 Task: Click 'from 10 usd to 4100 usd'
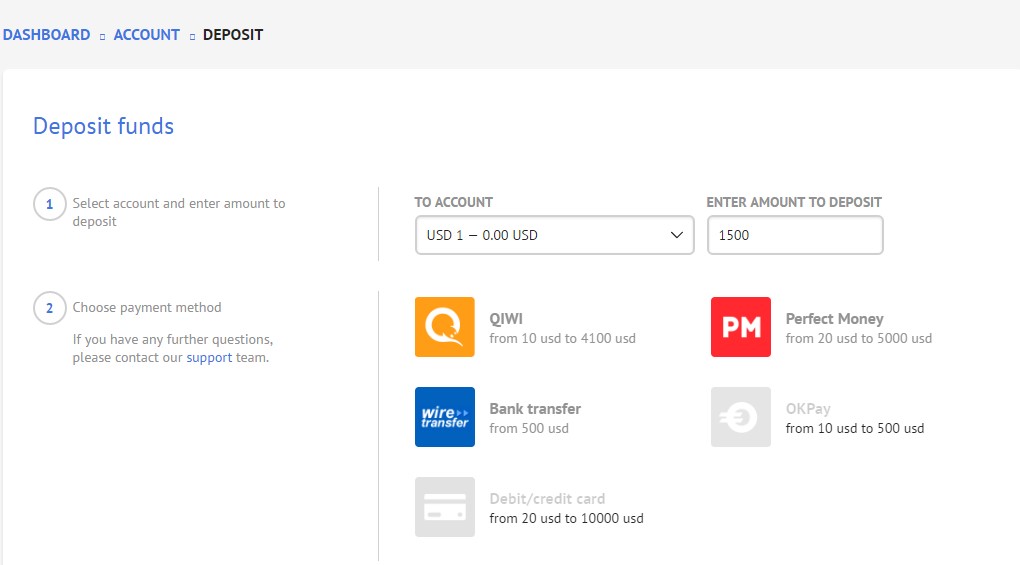coord(562,338)
